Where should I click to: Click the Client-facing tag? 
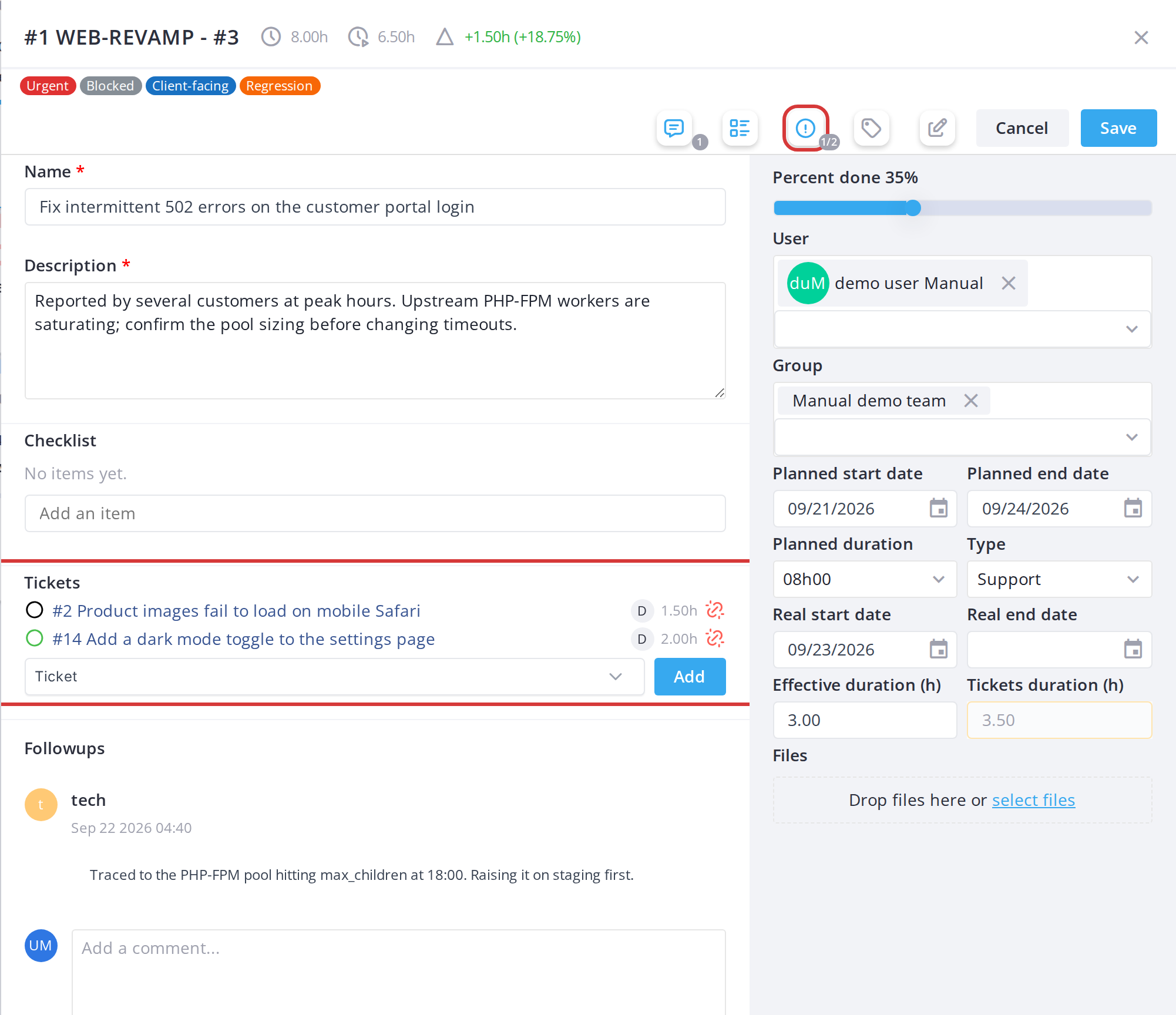(190, 86)
